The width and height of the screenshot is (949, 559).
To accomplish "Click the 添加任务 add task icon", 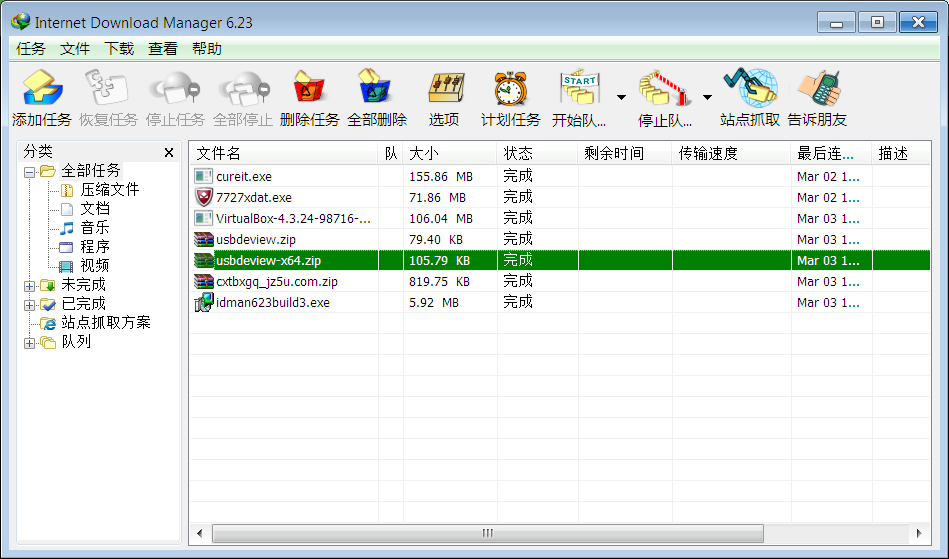I will coord(42,88).
